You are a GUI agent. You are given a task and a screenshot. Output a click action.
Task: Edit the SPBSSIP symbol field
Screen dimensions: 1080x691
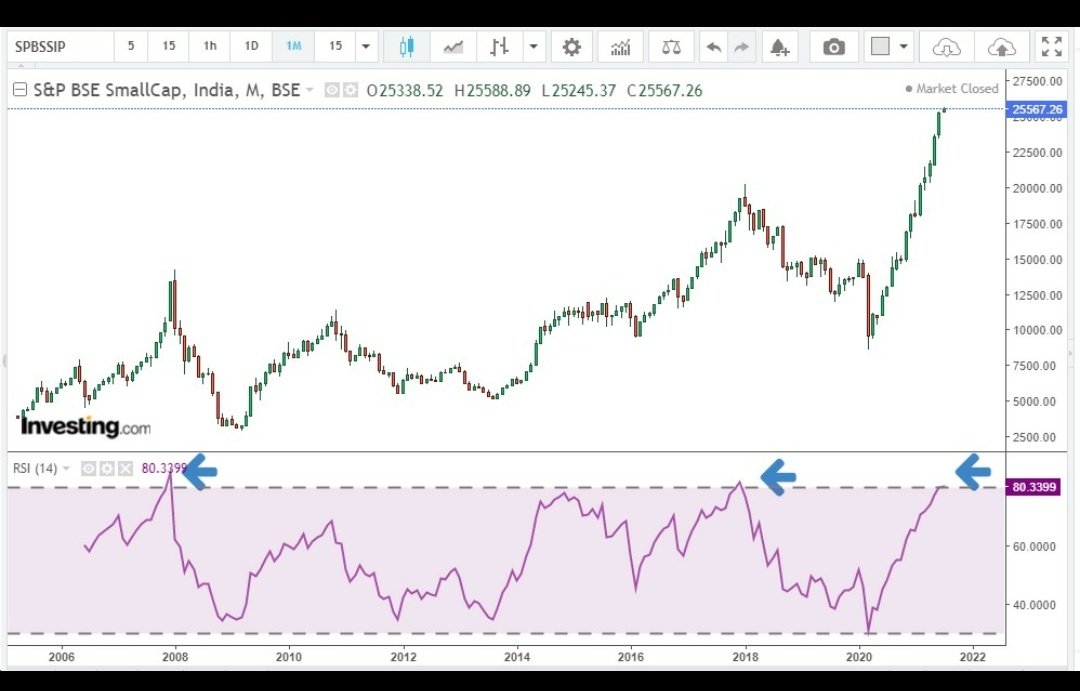coord(61,47)
